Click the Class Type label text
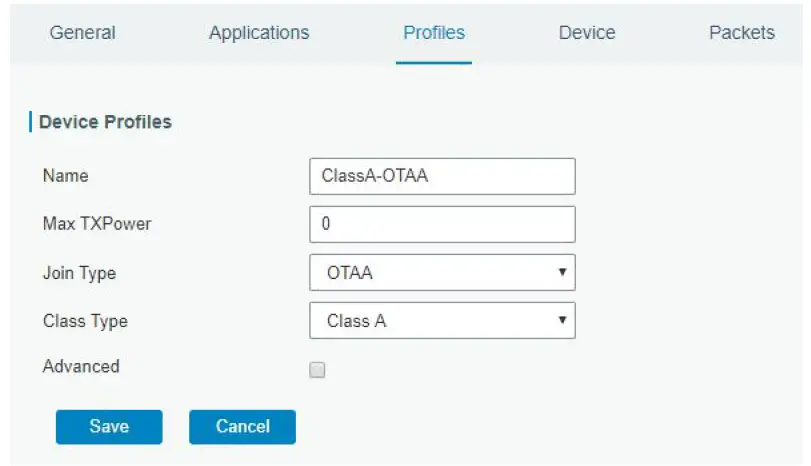The width and height of the screenshot is (811, 466). (85, 321)
